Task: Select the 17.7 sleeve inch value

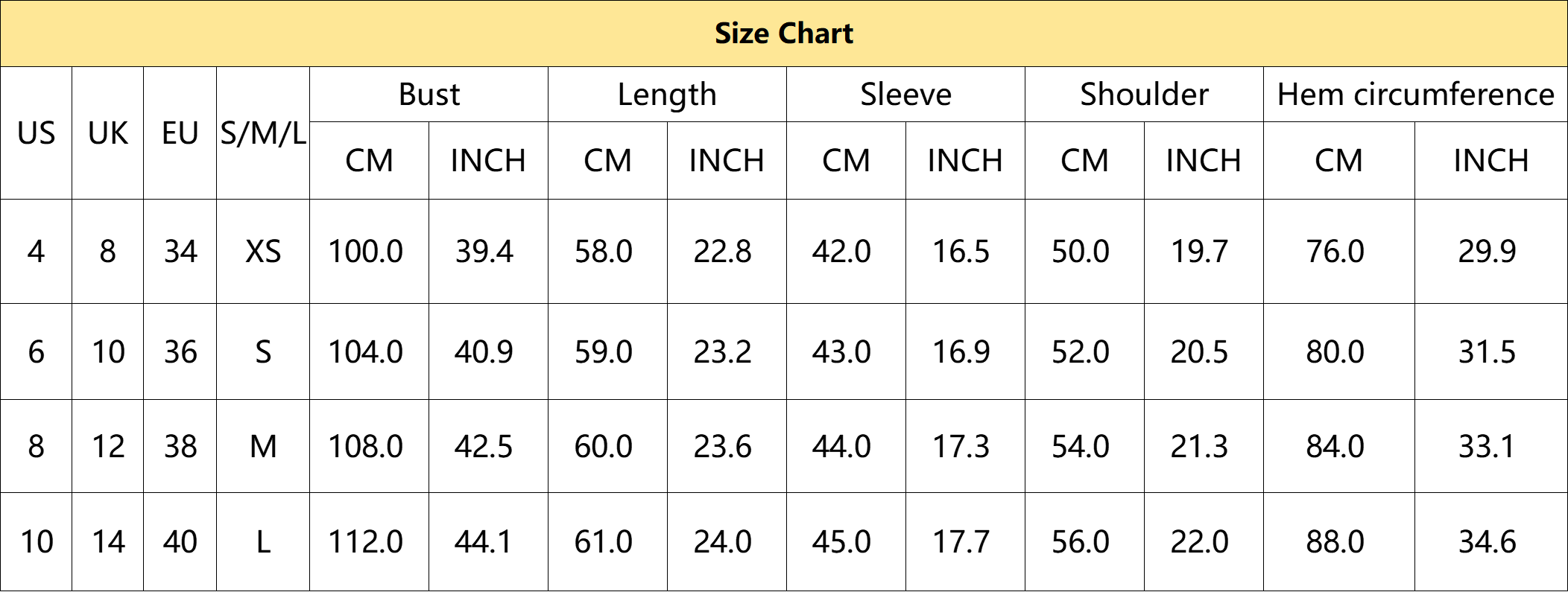Action: [x=961, y=542]
